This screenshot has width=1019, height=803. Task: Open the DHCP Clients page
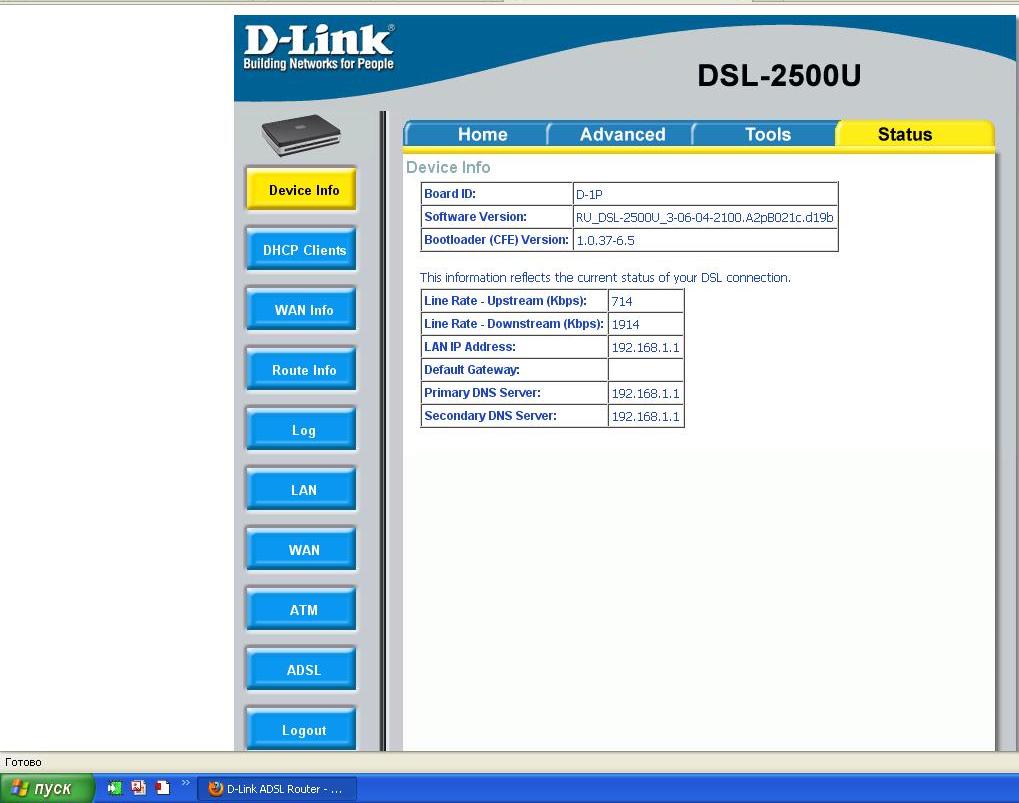coord(302,249)
